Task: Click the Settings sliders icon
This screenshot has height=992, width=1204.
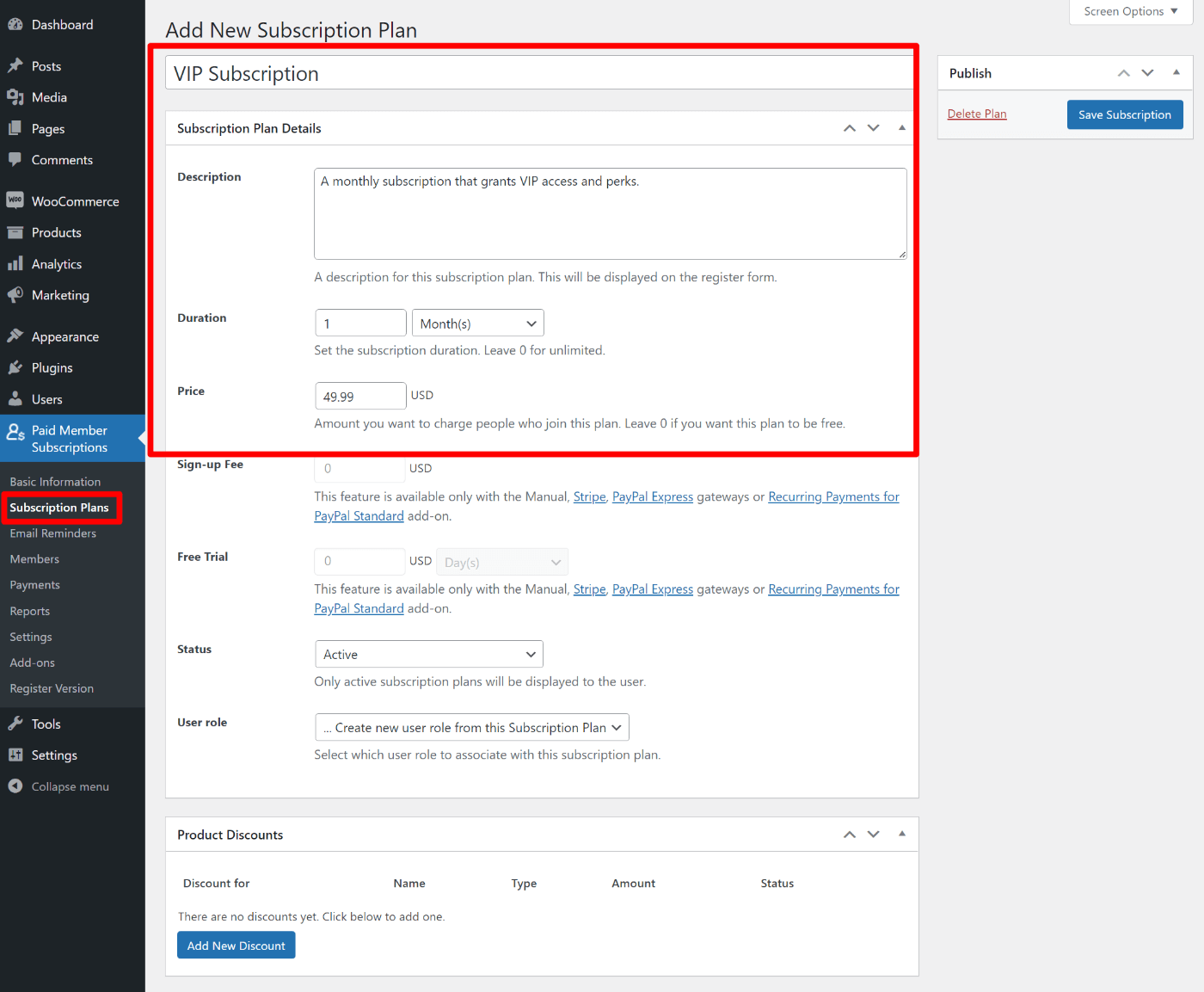Action: [x=15, y=755]
